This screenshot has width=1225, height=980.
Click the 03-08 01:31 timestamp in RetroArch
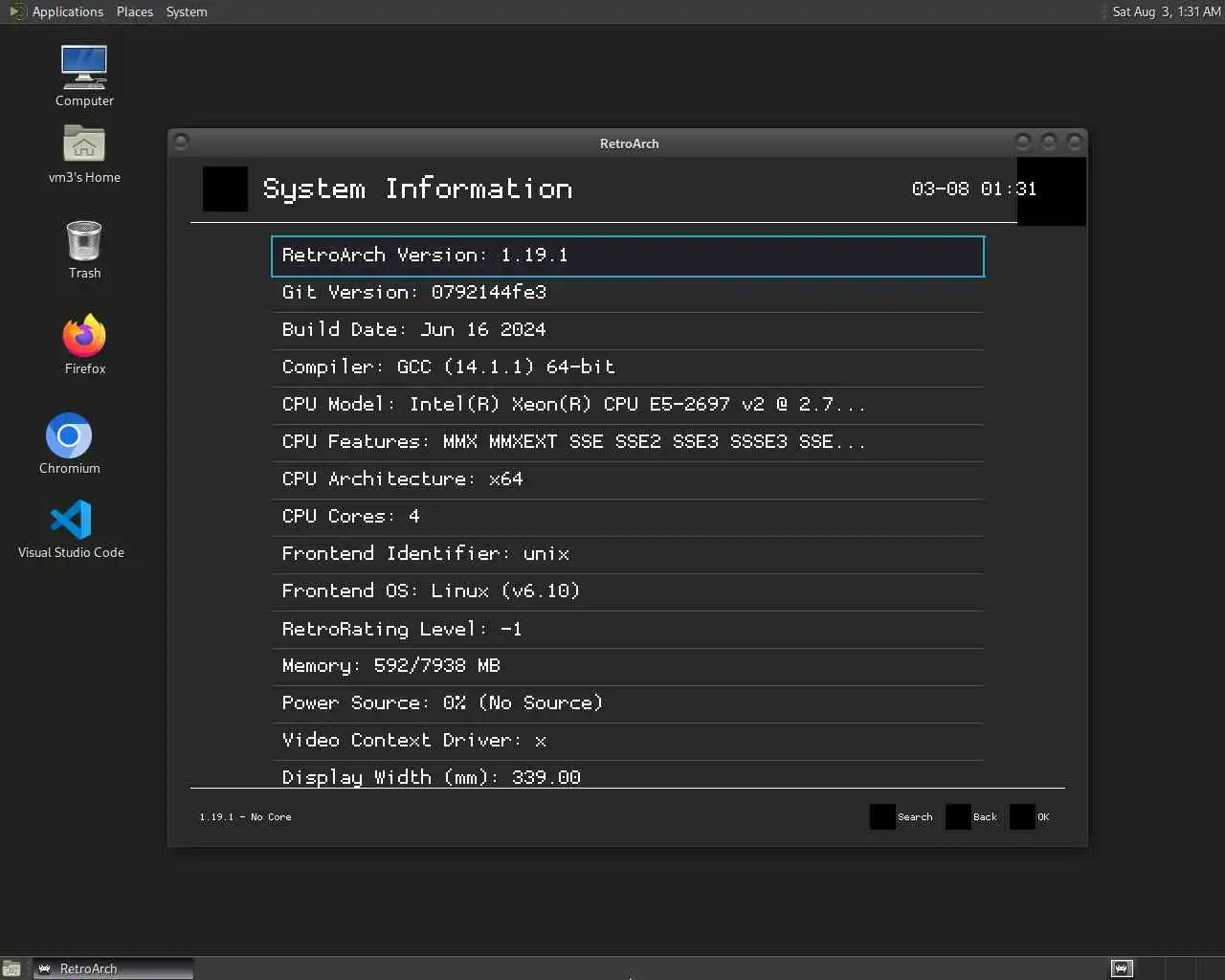(973, 189)
